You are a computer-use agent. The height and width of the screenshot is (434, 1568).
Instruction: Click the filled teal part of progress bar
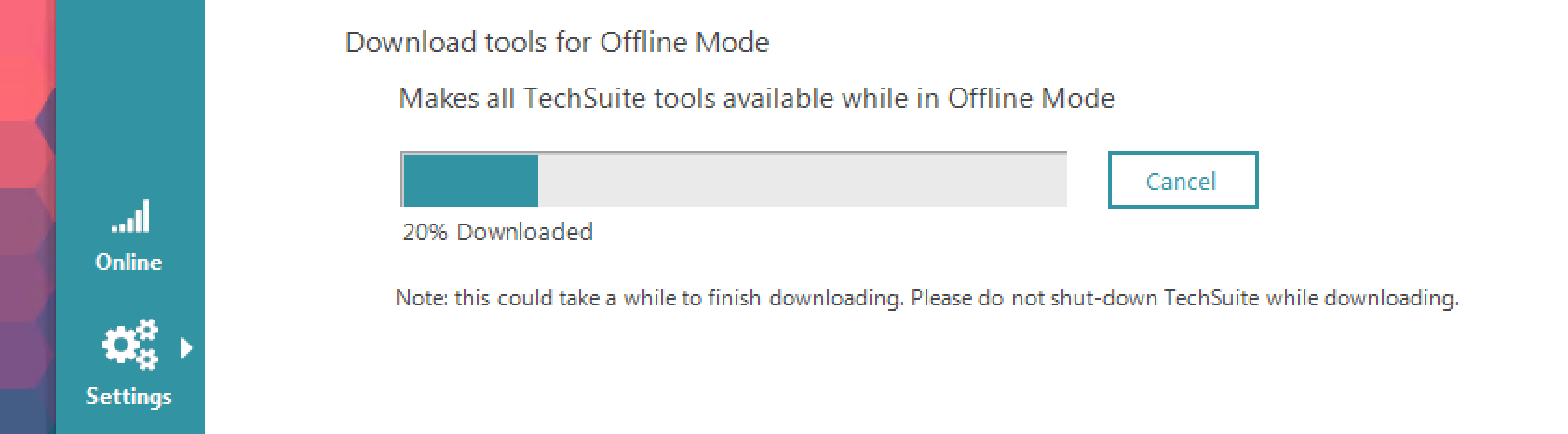point(470,180)
